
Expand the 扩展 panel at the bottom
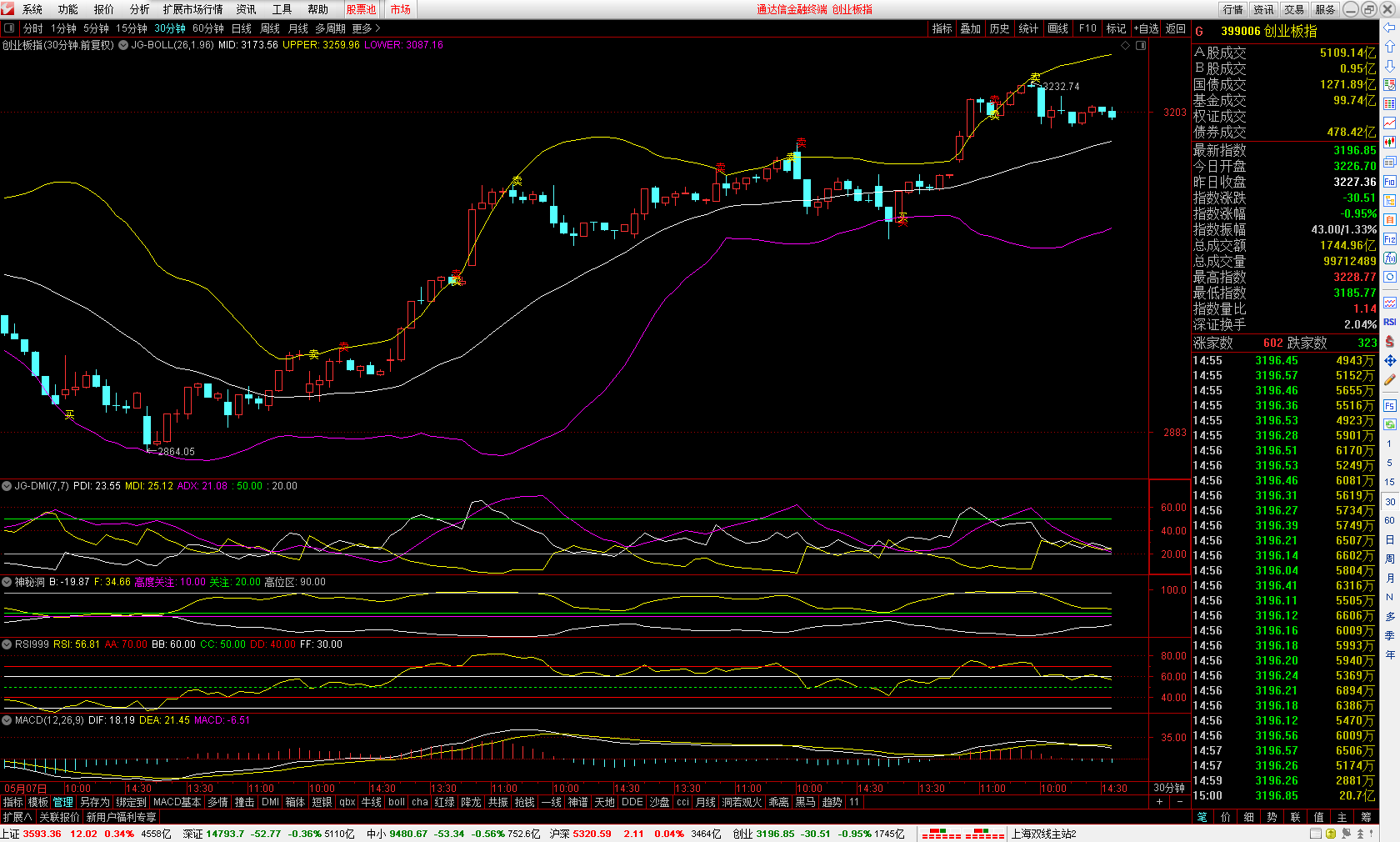point(17,817)
